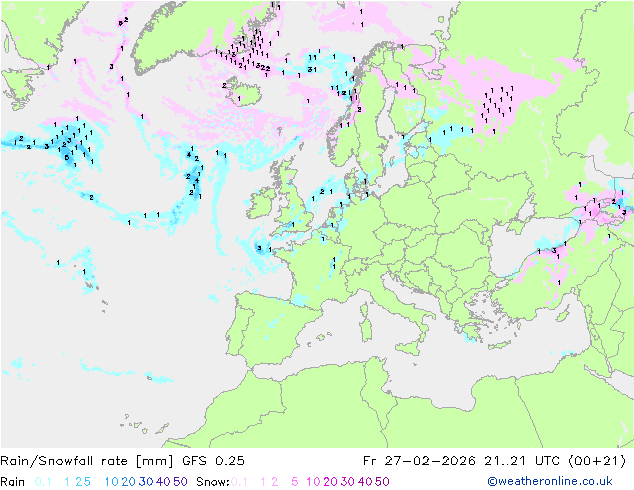Click the 'Rain' legend label

(13, 482)
